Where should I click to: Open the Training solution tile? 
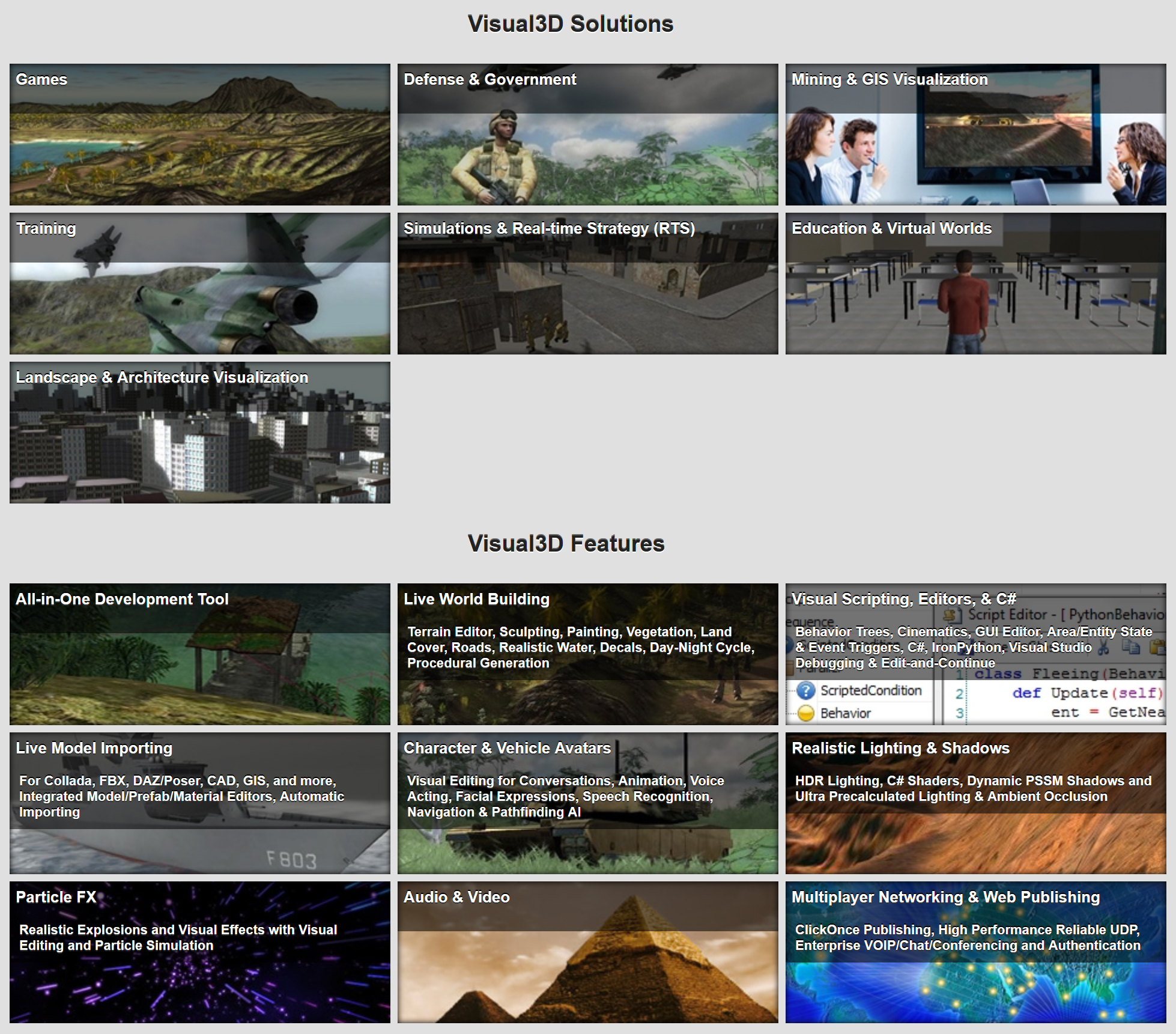click(x=199, y=284)
